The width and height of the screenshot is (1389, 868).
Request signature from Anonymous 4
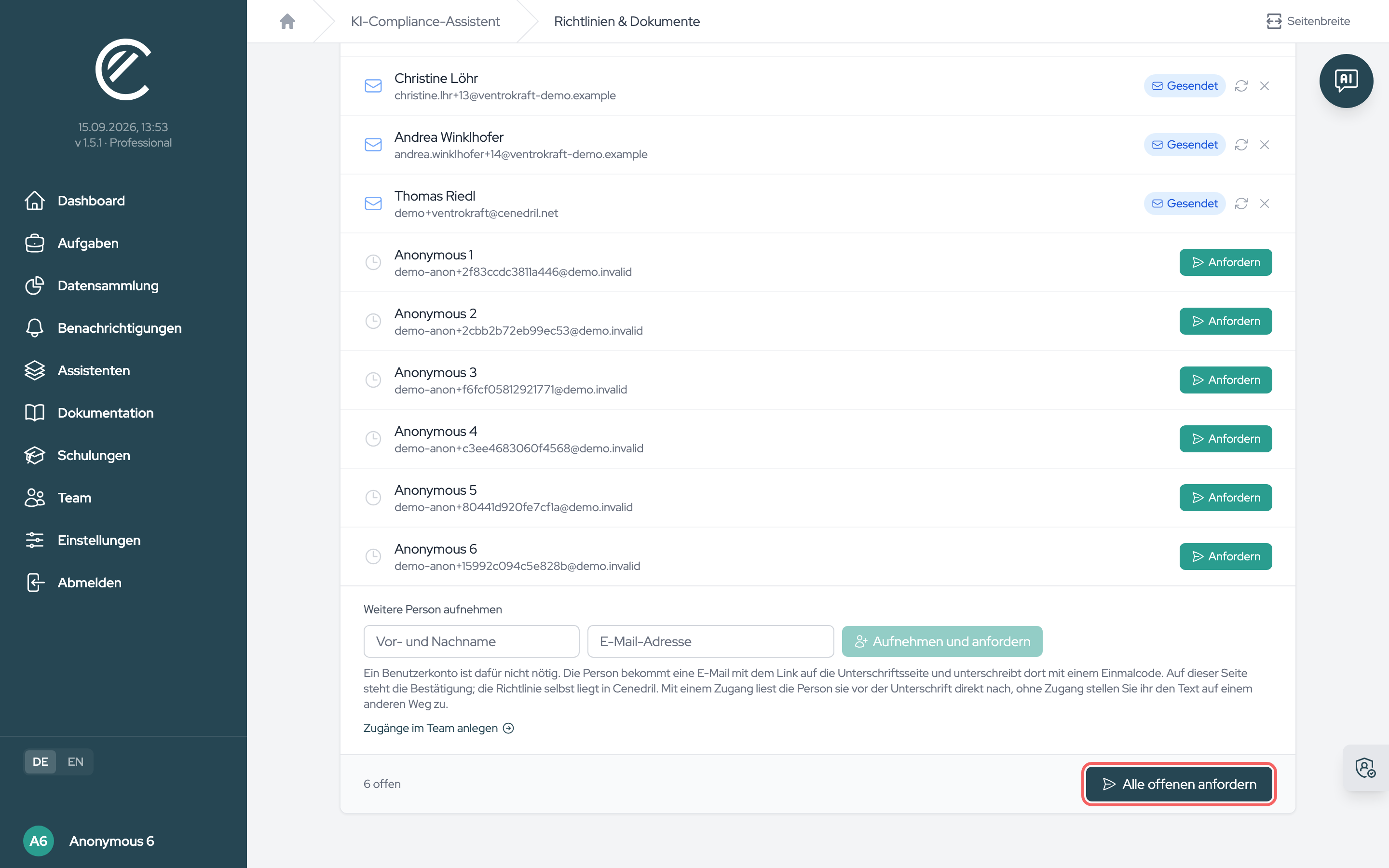coord(1226,439)
